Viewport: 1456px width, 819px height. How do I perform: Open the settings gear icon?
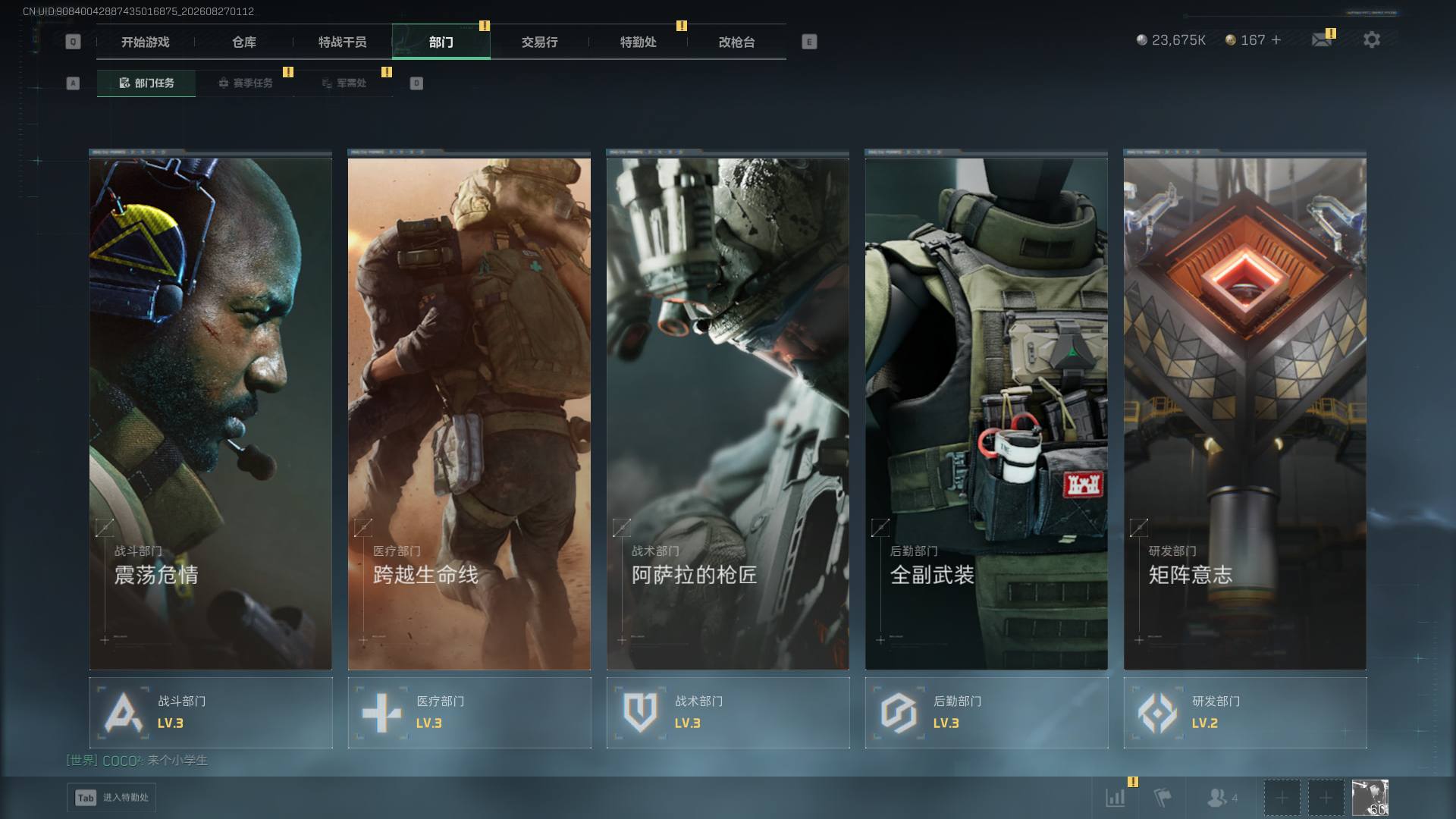[x=1372, y=39]
